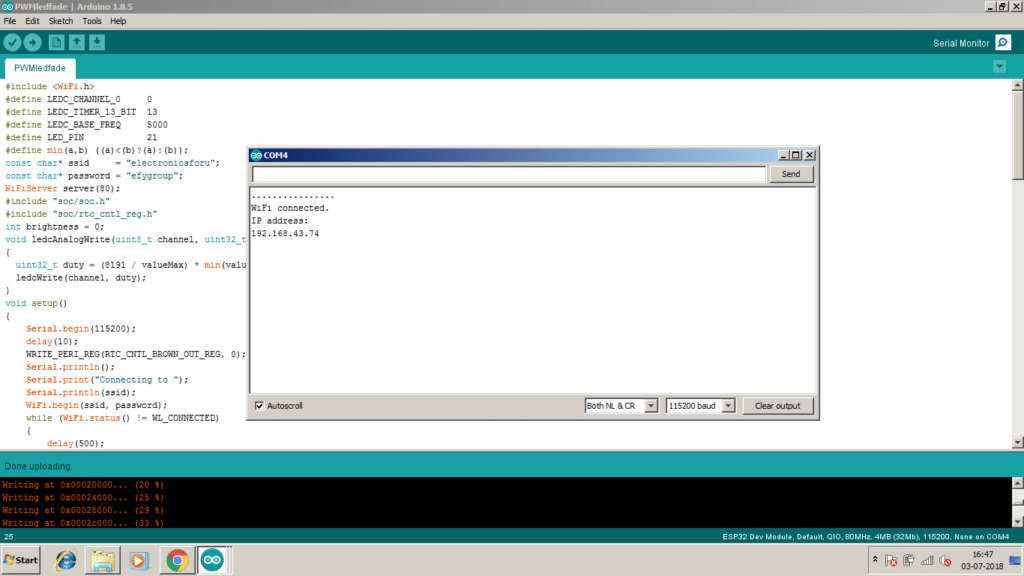Open Chrome from the taskbar
The width and height of the screenshot is (1024, 576).
(x=176, y=560)
